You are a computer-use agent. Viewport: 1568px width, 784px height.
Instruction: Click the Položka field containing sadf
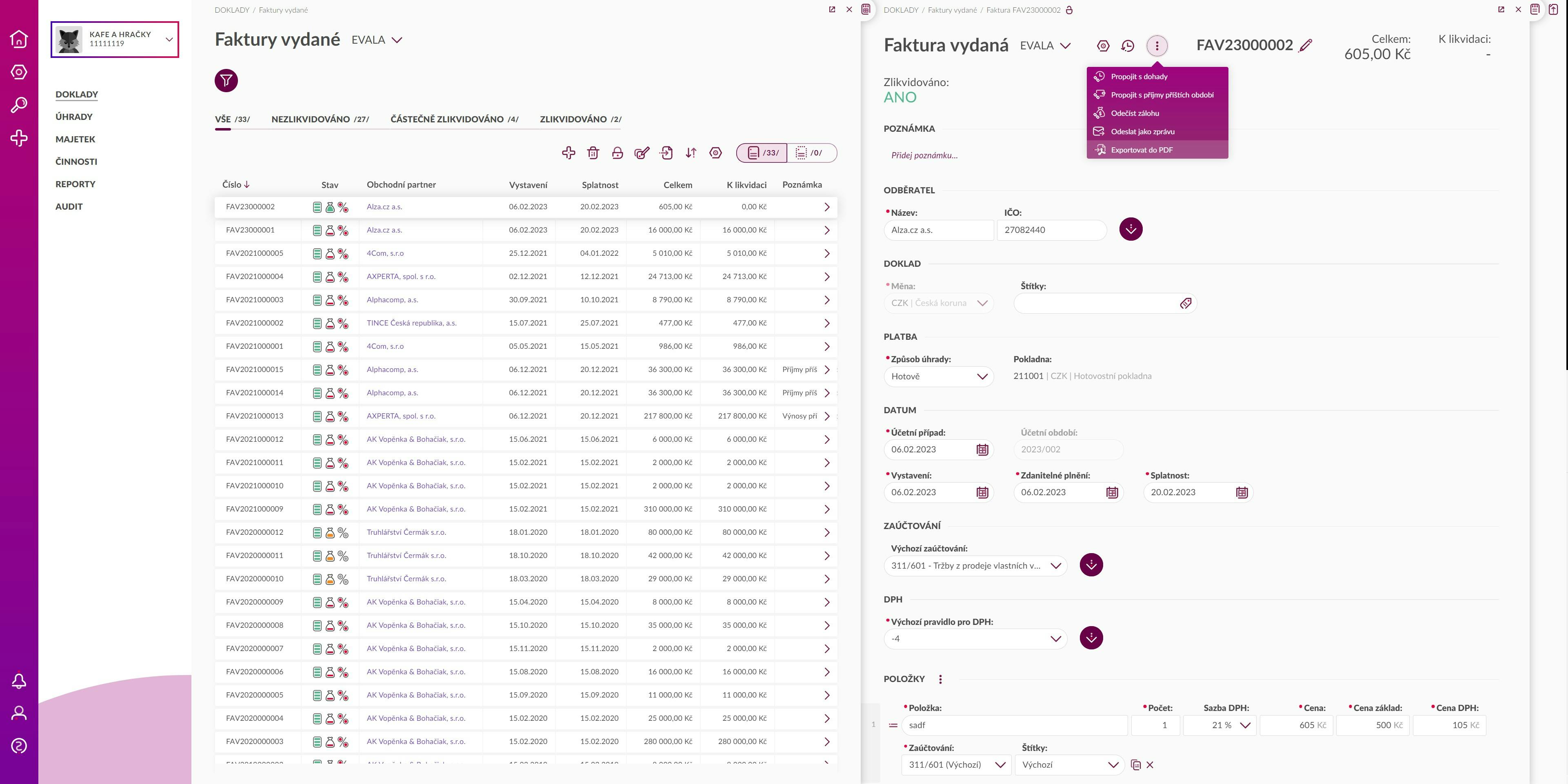[x=1015, y=725]
